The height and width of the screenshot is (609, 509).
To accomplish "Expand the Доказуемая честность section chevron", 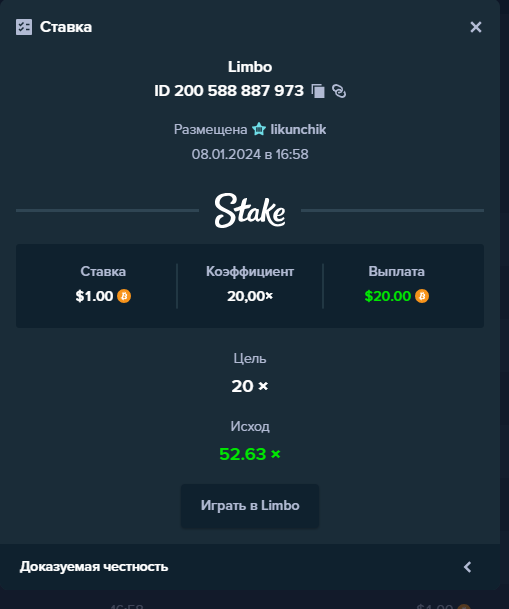I will 468,567.
